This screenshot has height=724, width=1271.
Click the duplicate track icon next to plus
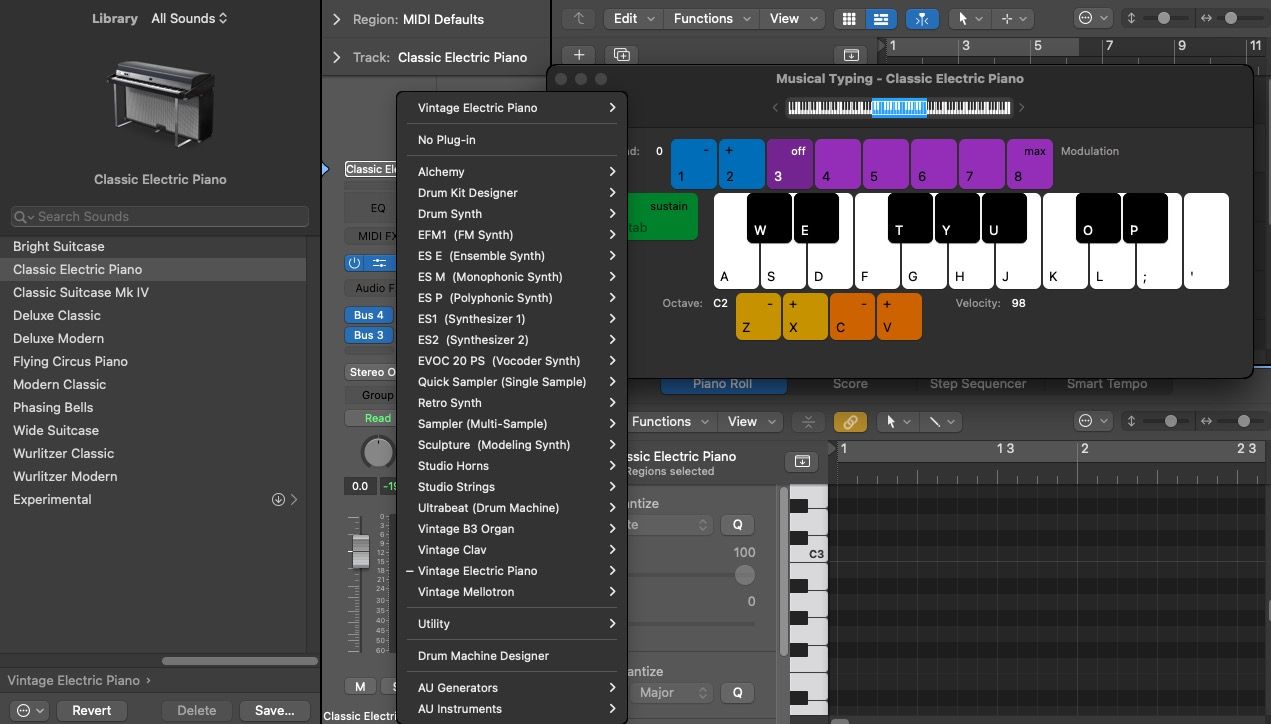(x=621, y=54)
